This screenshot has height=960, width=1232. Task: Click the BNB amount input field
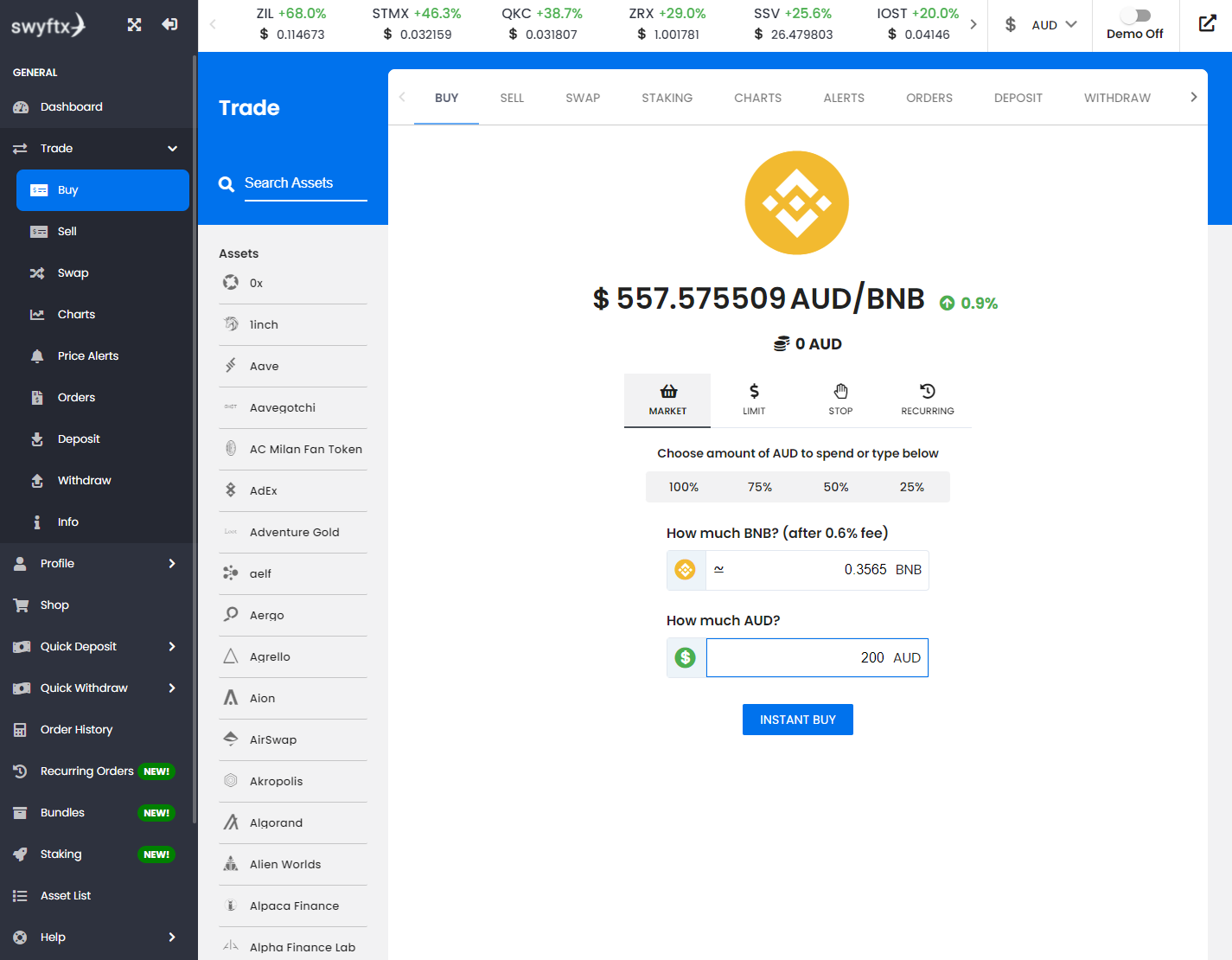coord(817,570)
